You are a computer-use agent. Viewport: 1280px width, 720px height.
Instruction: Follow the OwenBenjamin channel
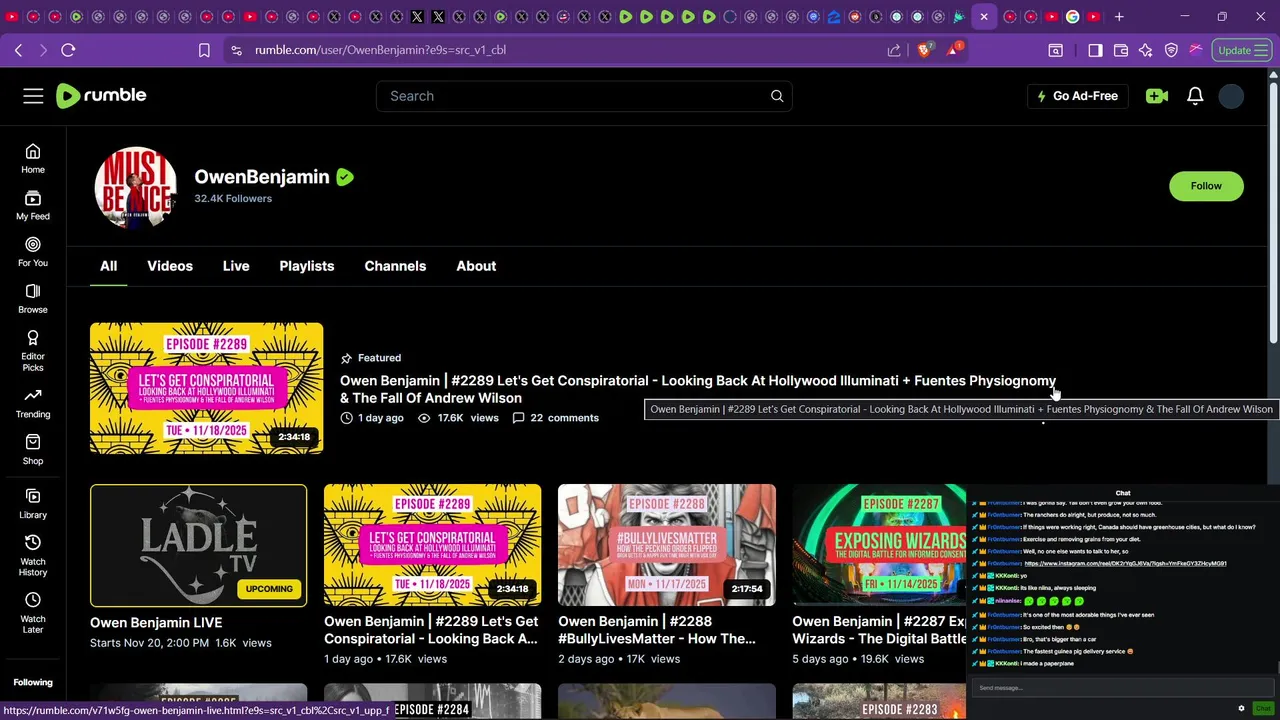(x=1206, y=186)
